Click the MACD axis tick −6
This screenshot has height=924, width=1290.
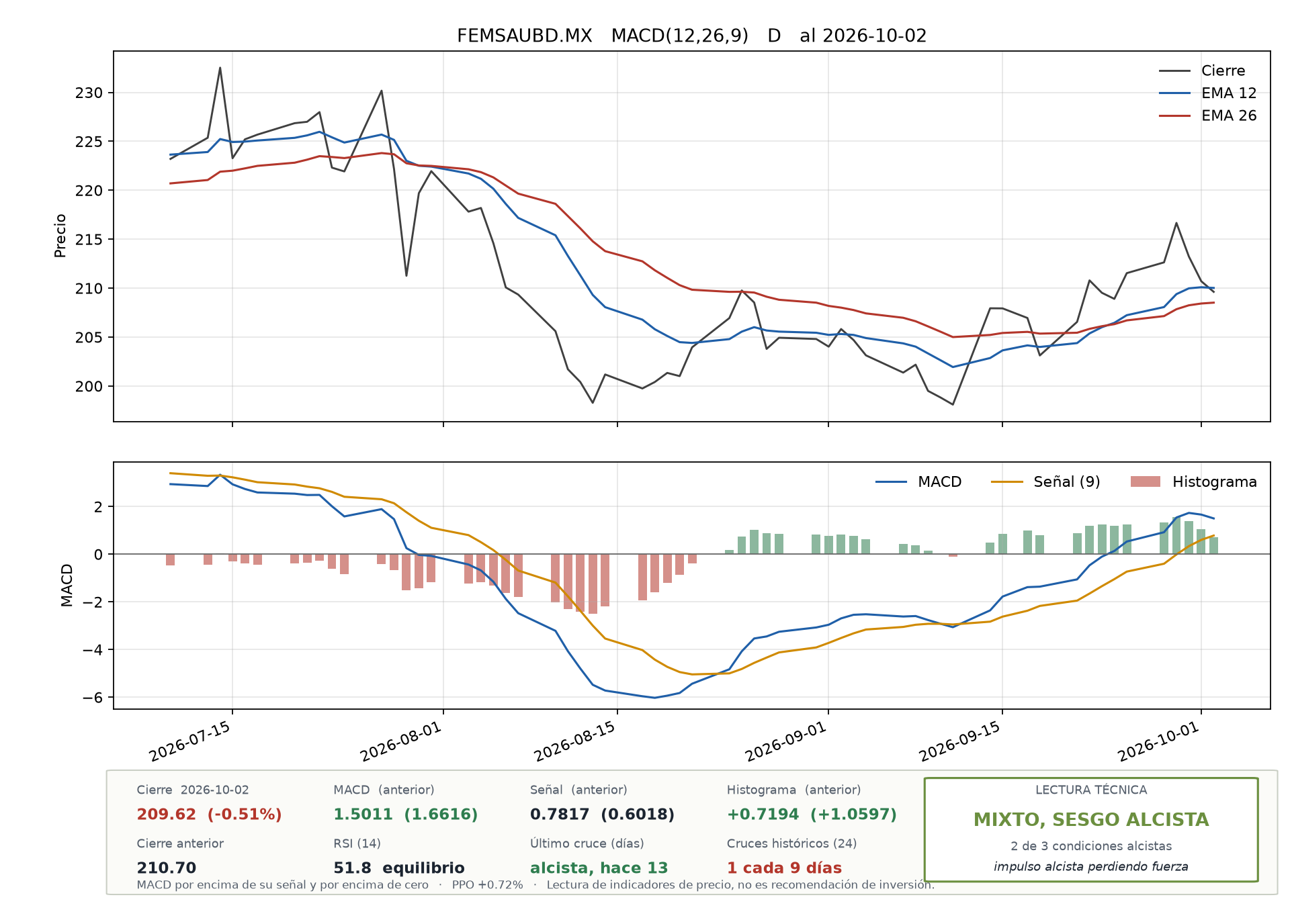coord(93,698)
